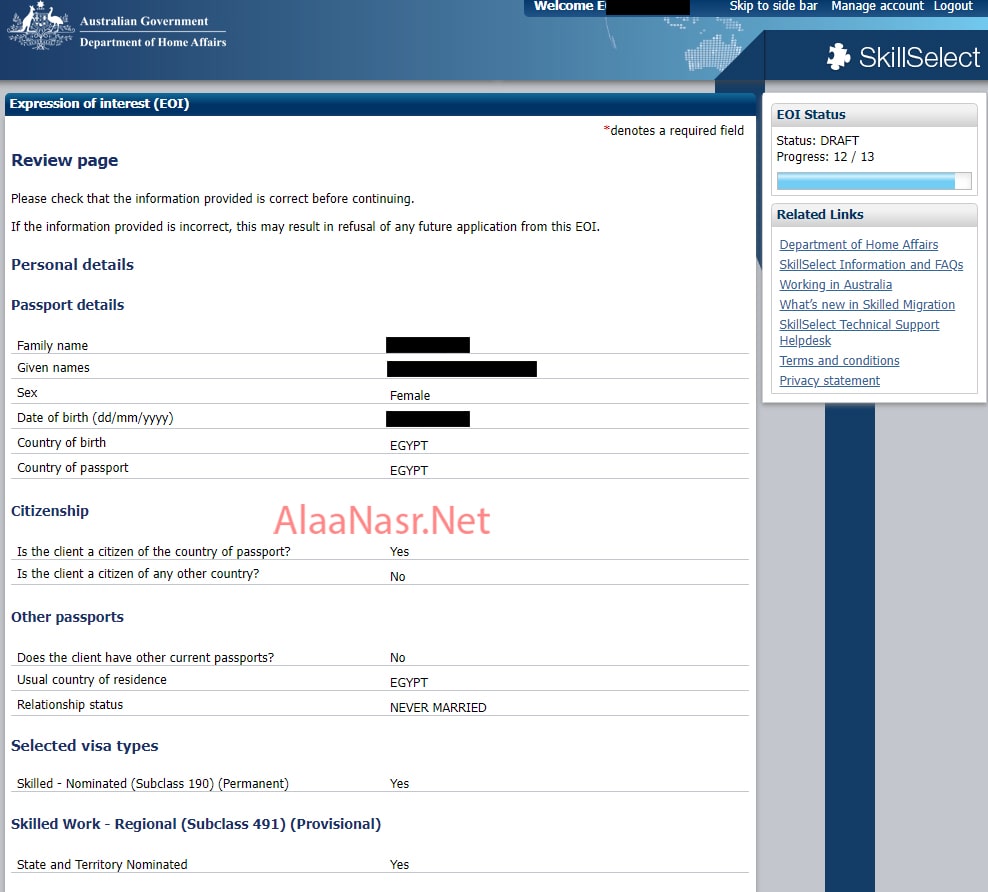Open the Privacy statement link

coord(829,381)
